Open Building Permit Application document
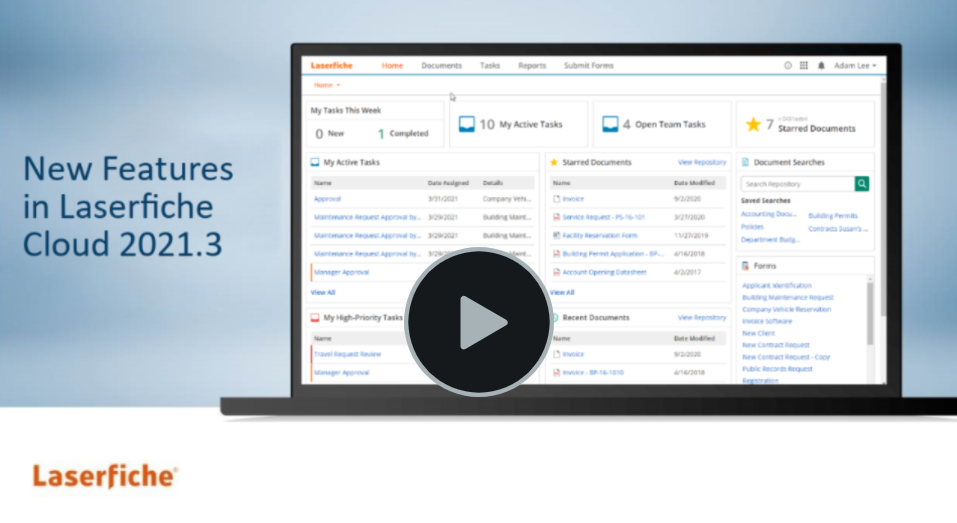 click(x=613, y=254)
